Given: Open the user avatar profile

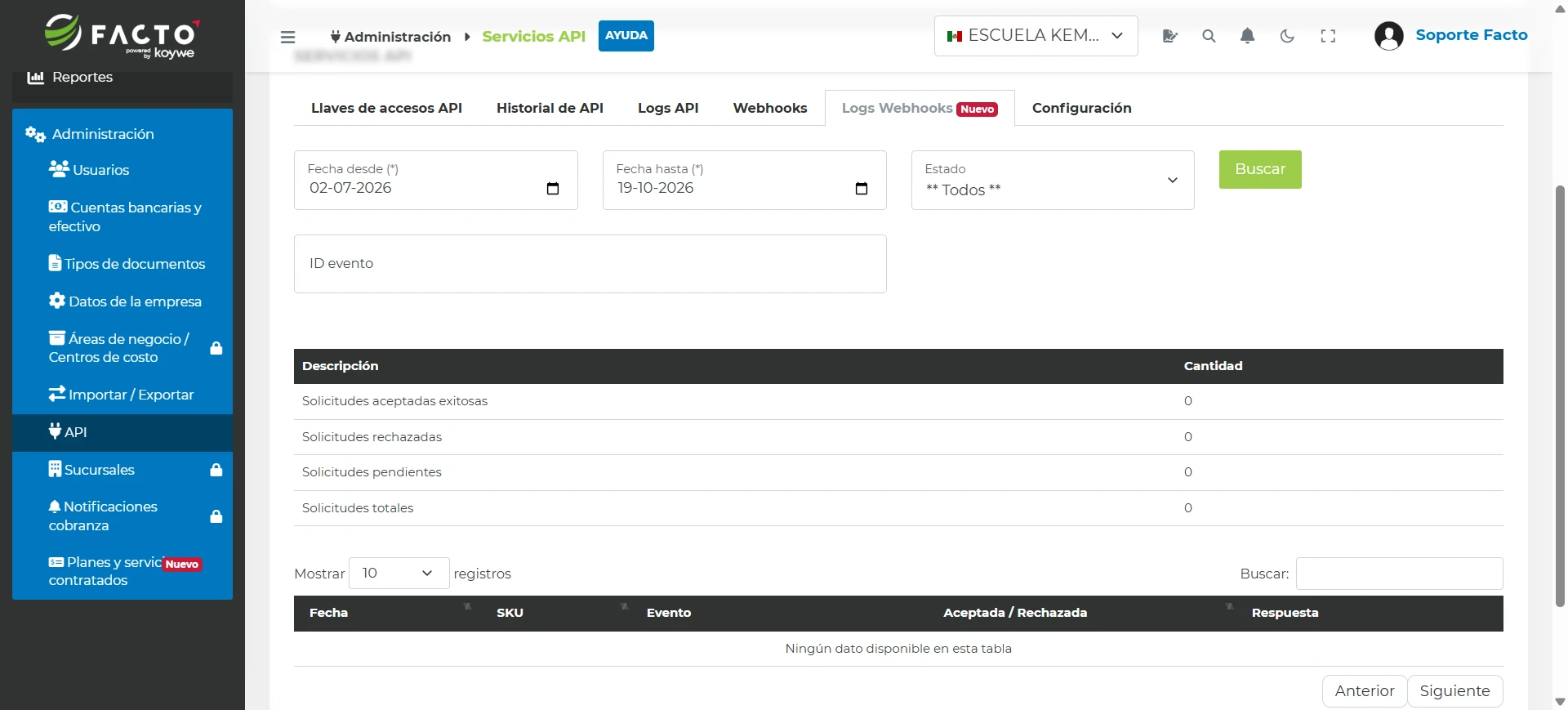Looking at the screenshot, I should point(1388,36).
